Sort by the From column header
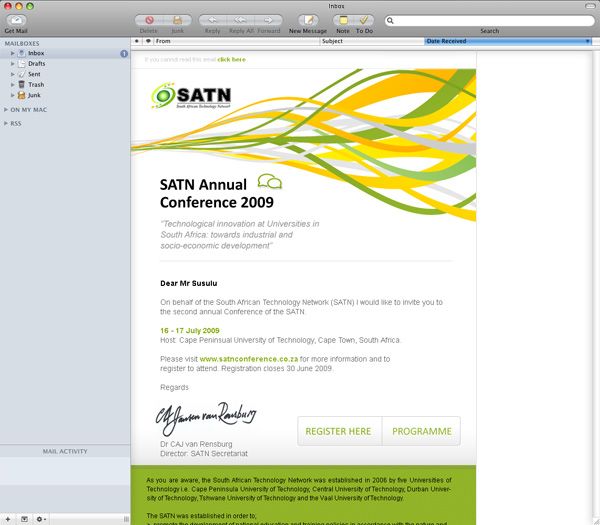This screenshot has width=600, height=525. pos(236,41)
